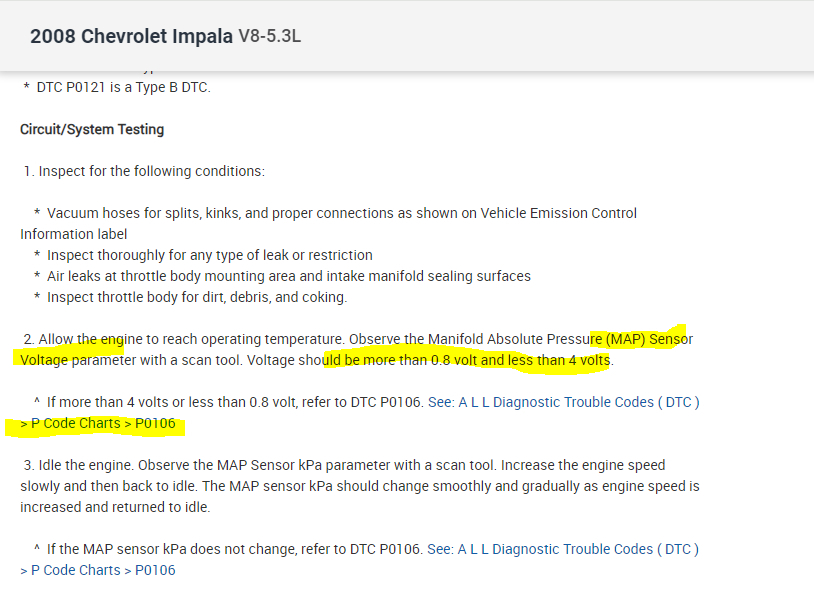Screen dimensions: 814x594
Task: Click the 'Inspect thoroughly for any type of leak' bullet
Action: [209, 255]
